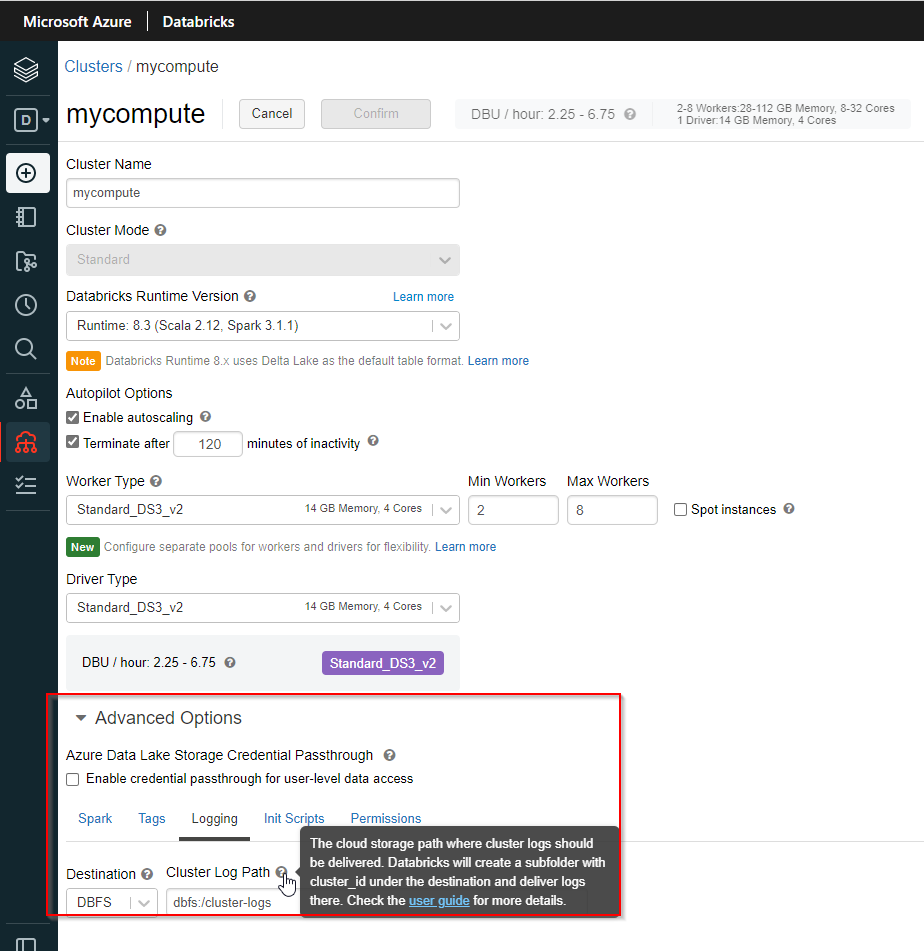Click the bottom sidebar panel toggle icon
Image resolution: width=924 pixels, height=951 pixels.
26,944
